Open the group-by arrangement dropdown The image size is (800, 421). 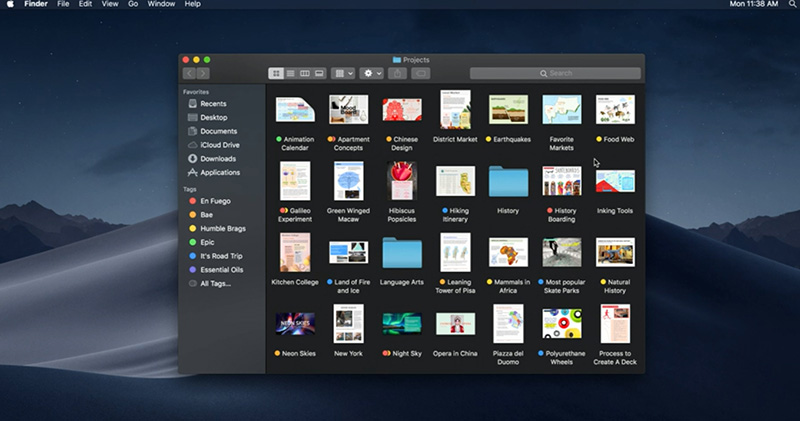click(x=344, y=74)
